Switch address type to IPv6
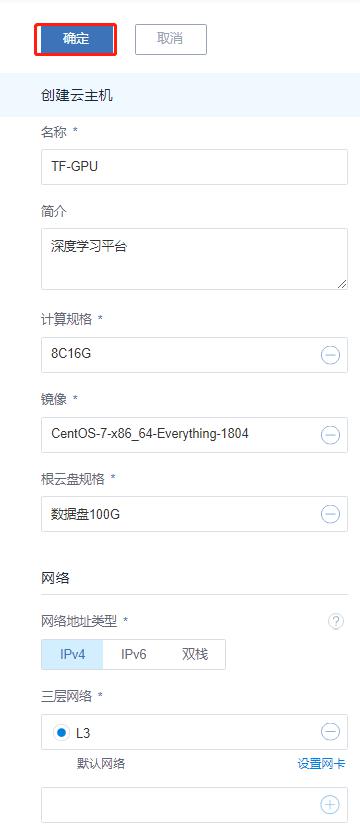The image size is (360, 826). tap(134, 654)
